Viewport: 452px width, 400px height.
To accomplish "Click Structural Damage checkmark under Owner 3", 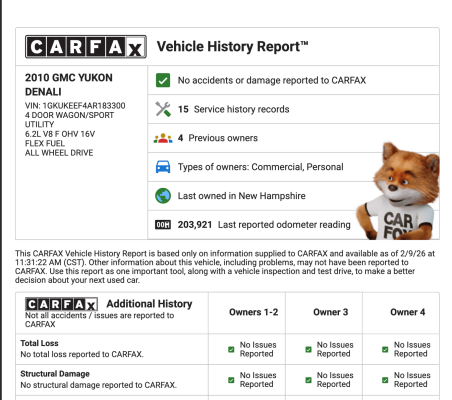I will (x=308, y=380).
